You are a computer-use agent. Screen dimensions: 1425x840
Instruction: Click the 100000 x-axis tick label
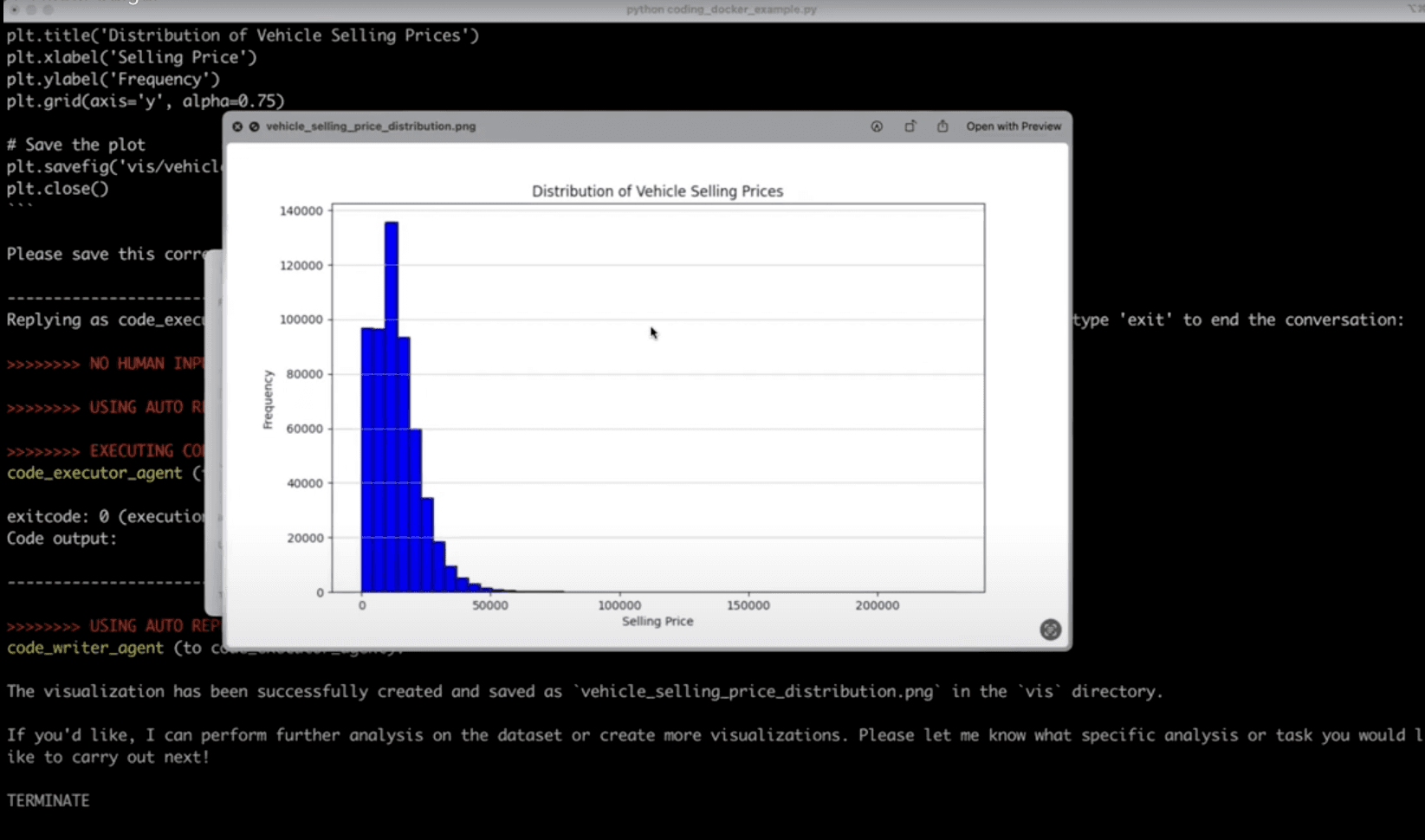point(619,605)
